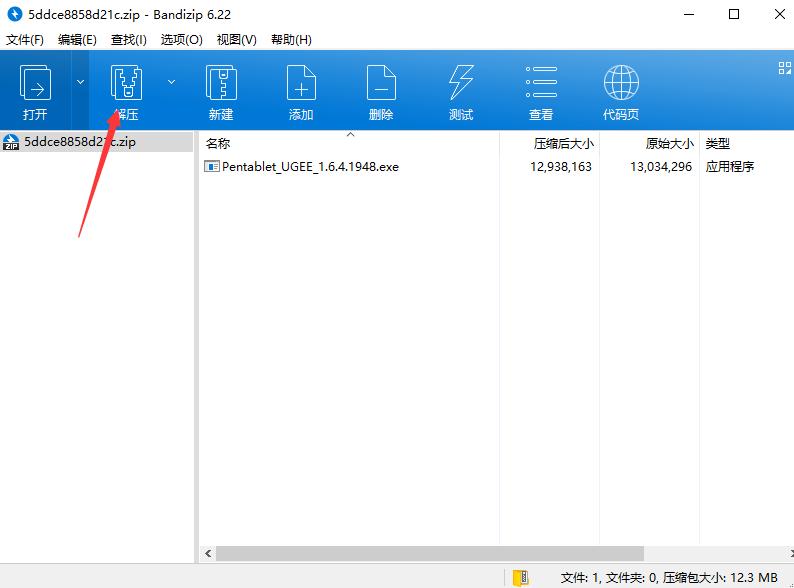The width and height of the screenshot is (794, 588).
Task: Click the Open (打开) toolbar icon
Action: click(35, 83)
